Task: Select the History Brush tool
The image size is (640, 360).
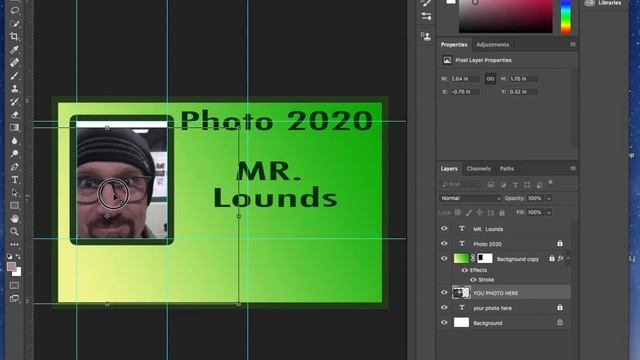Action: point(15,102)
